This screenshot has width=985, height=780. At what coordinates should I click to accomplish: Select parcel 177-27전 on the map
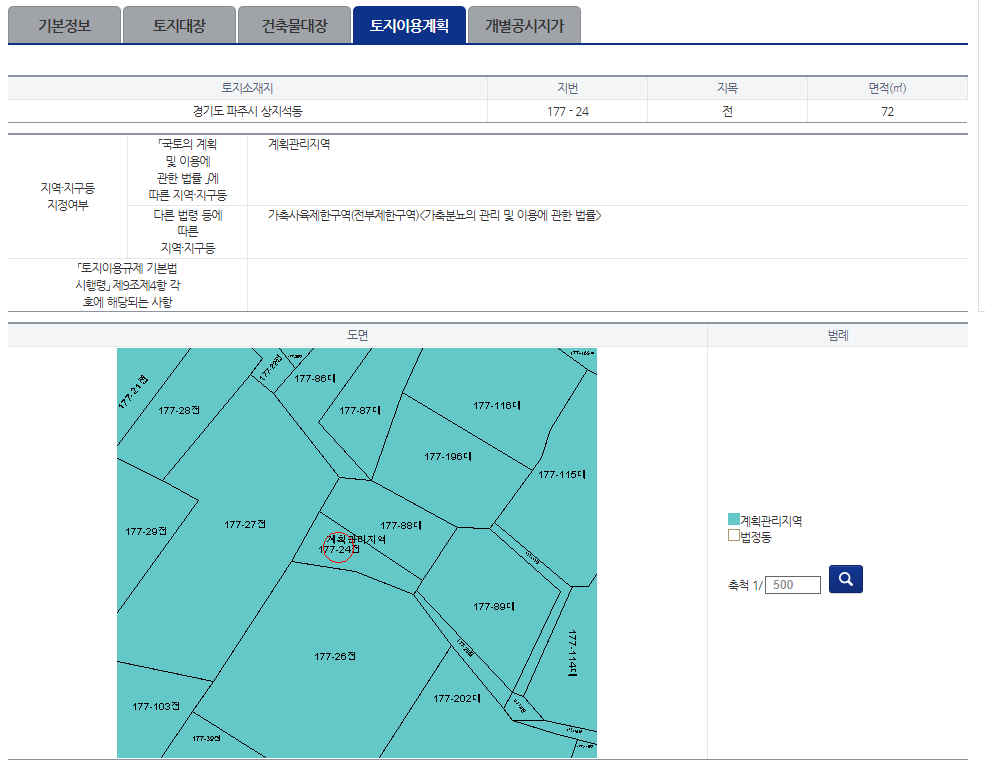pyautogui.click(x=247, y=524)
